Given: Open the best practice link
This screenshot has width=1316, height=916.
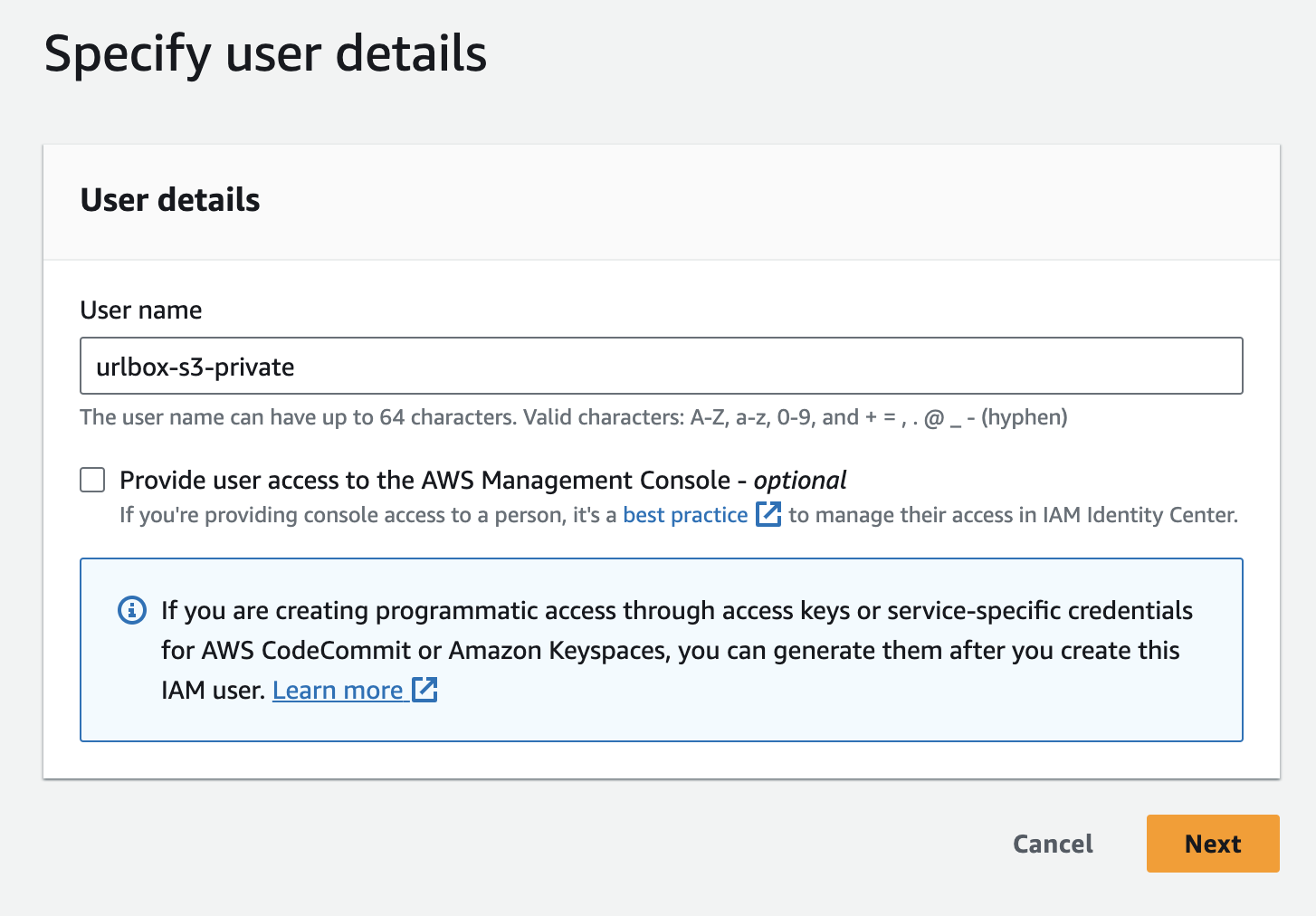Looking at the screenshot, I should point(685,515).
